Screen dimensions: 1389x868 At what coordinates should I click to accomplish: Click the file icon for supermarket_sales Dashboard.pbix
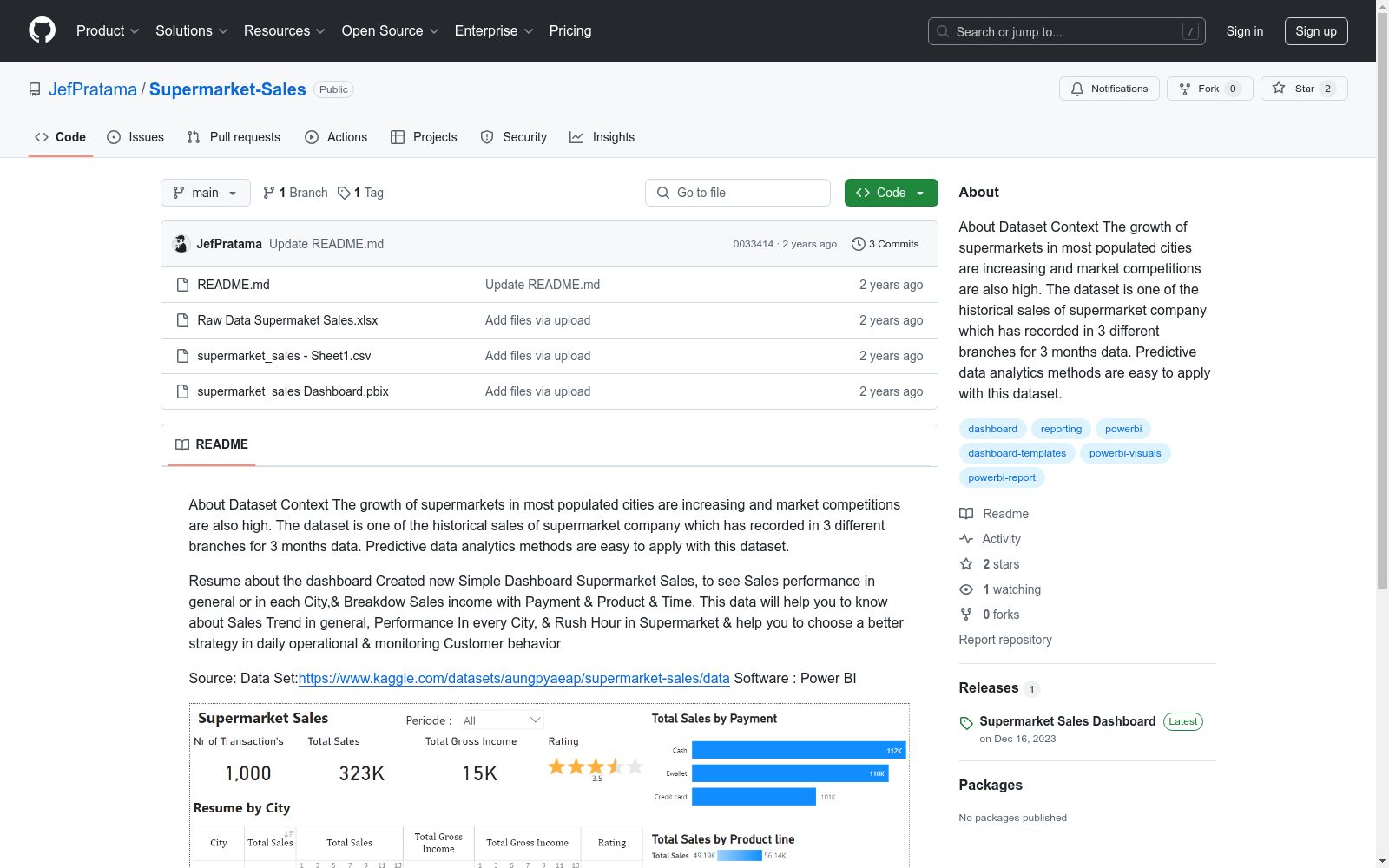coord(182,391)
